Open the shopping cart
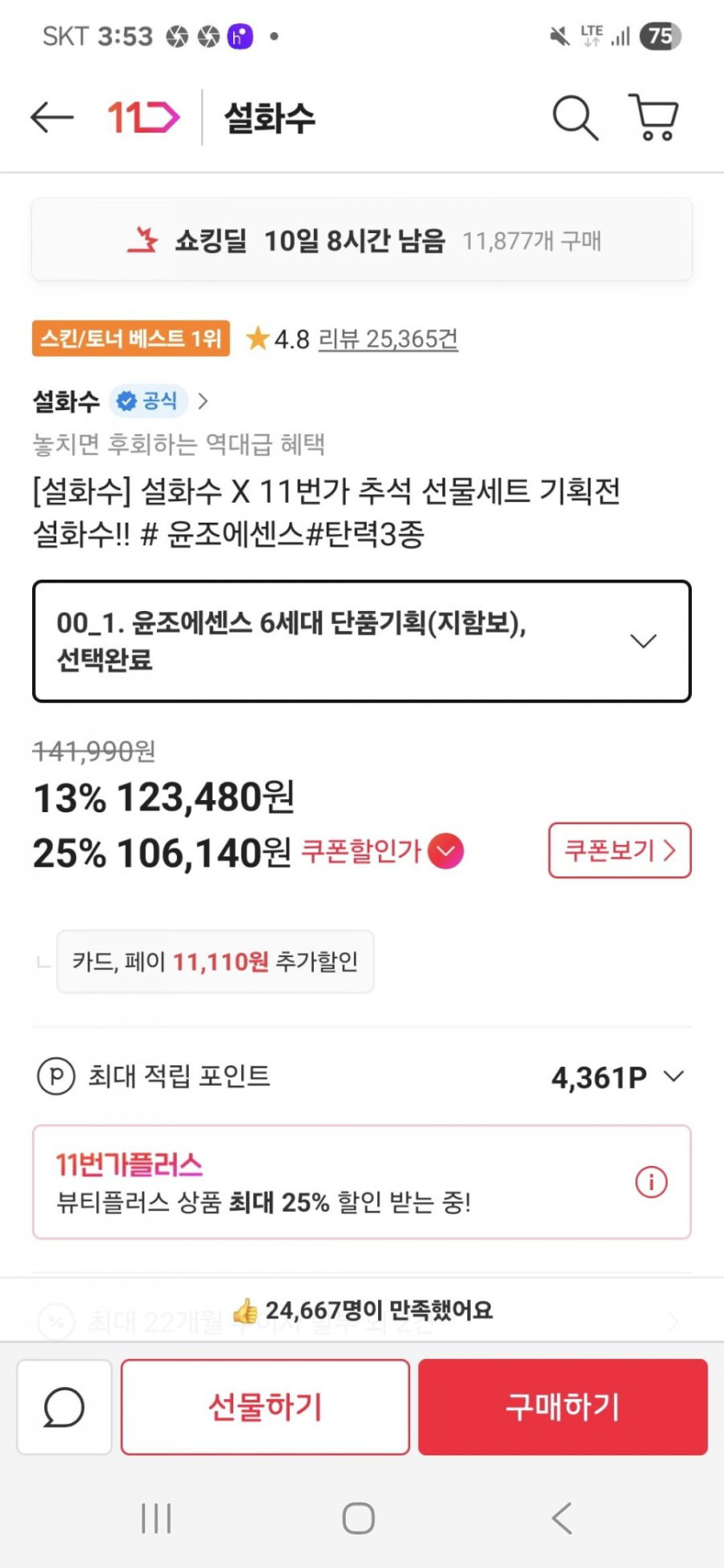724x1568 pixels. tap(654, 117)
